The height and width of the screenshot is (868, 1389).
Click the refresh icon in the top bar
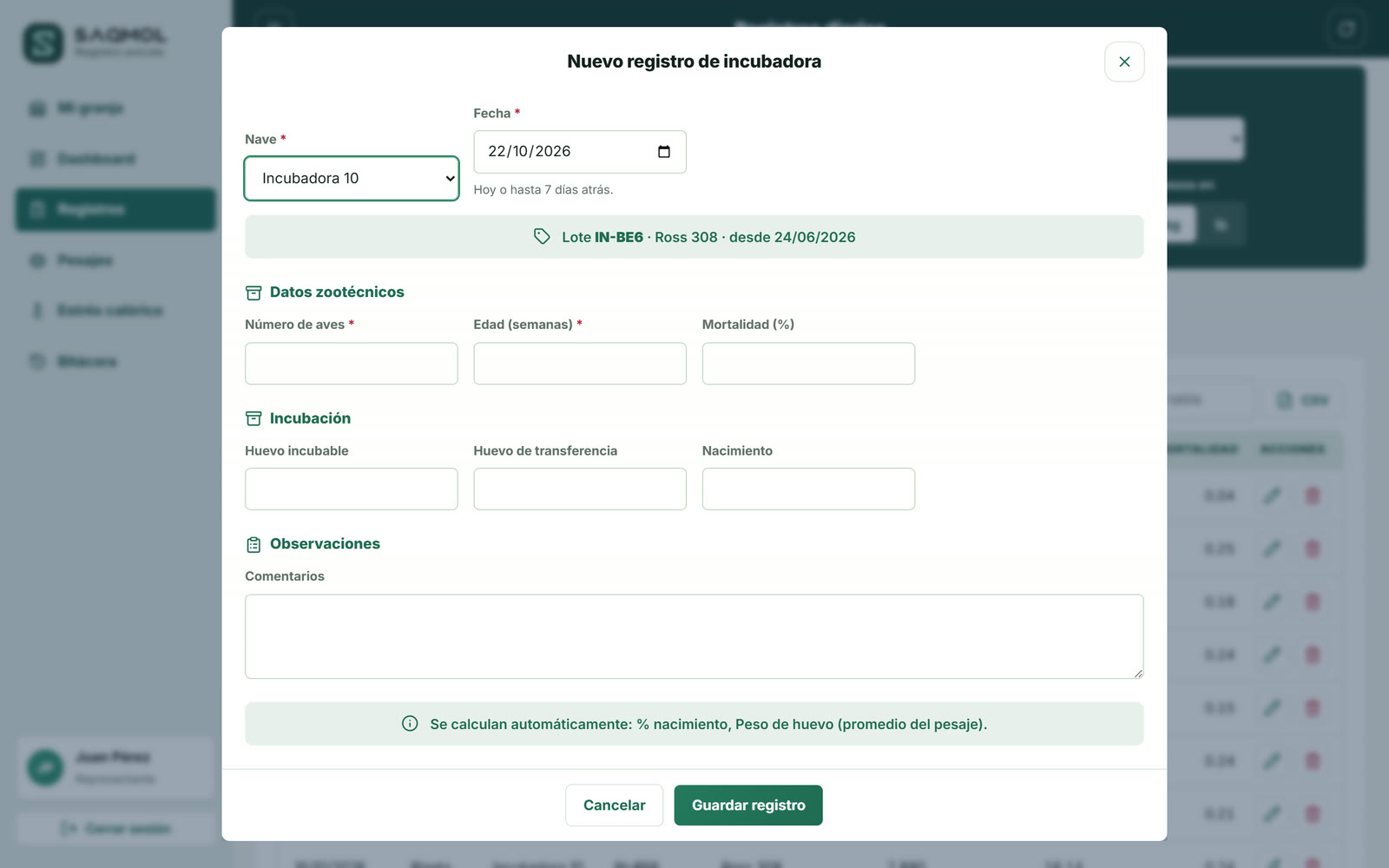click(x=1346, y=30)
